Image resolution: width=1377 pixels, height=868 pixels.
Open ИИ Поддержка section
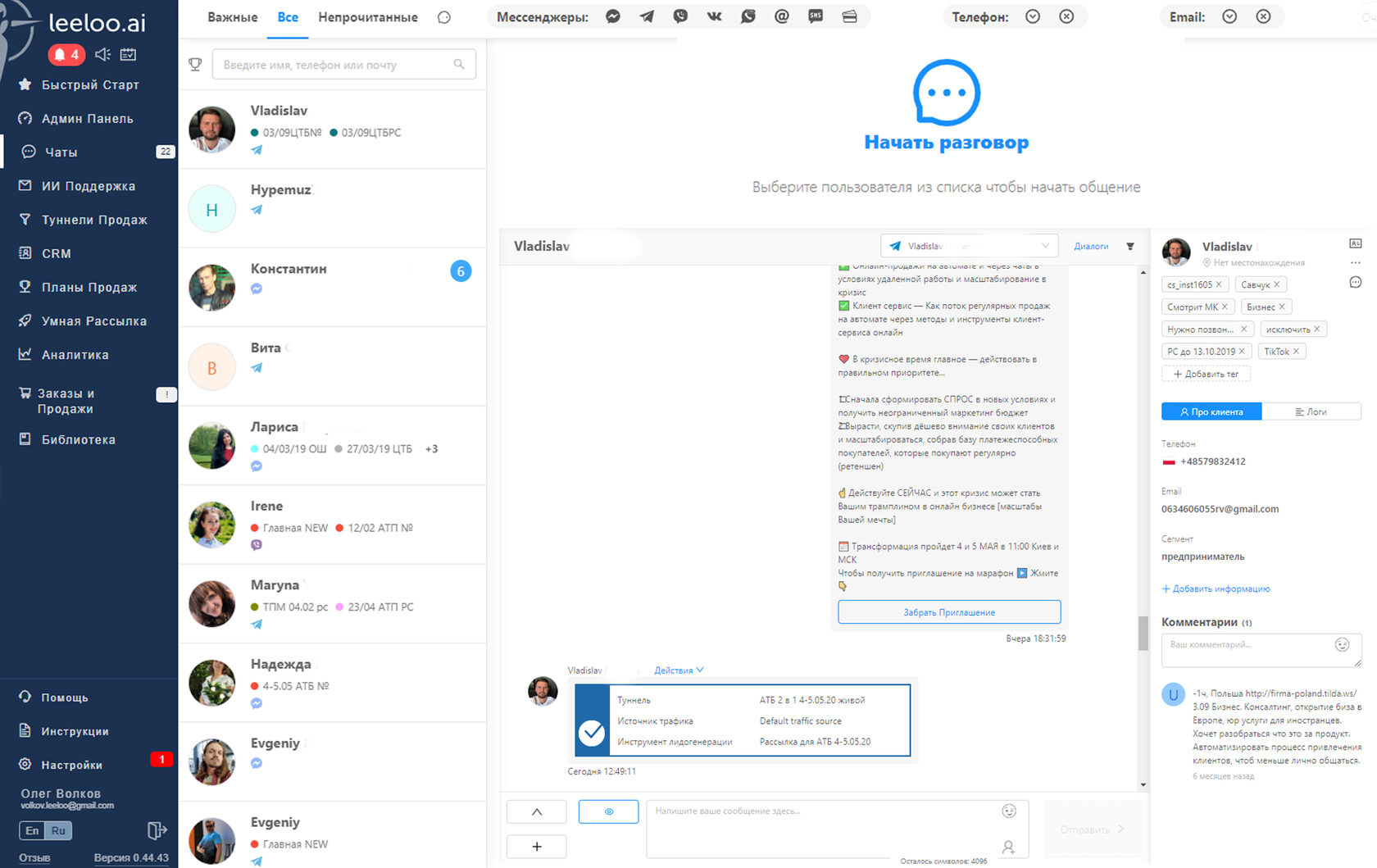[x=89, y=186]
